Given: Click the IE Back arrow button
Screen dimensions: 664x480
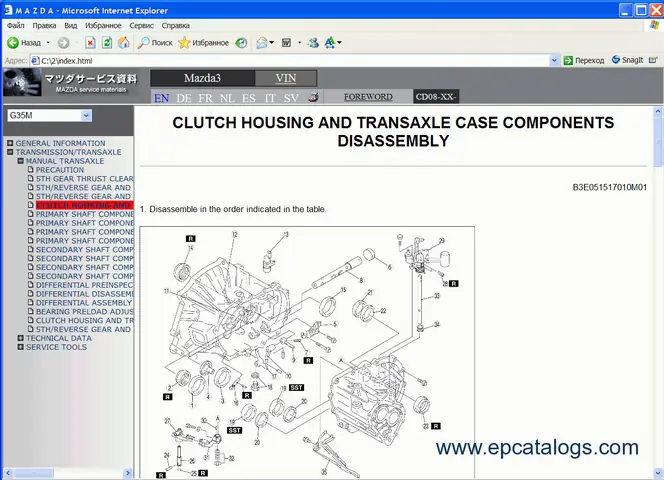Looking at the screenshot, I should pyautogui.click(x=14, y=43).
